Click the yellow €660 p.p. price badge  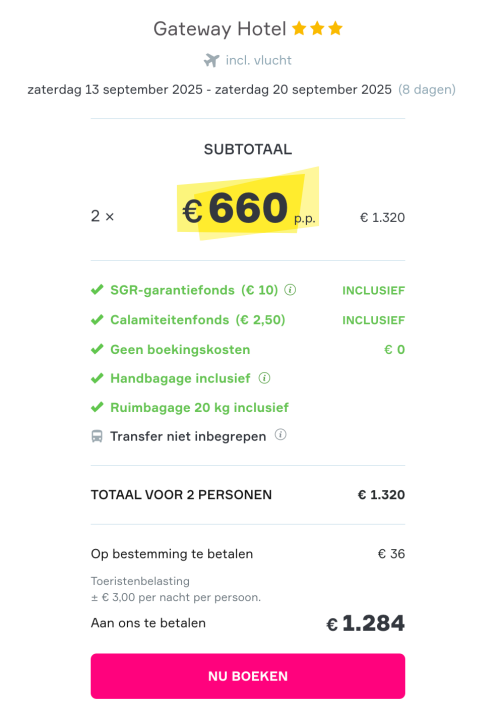pos(248,204)
